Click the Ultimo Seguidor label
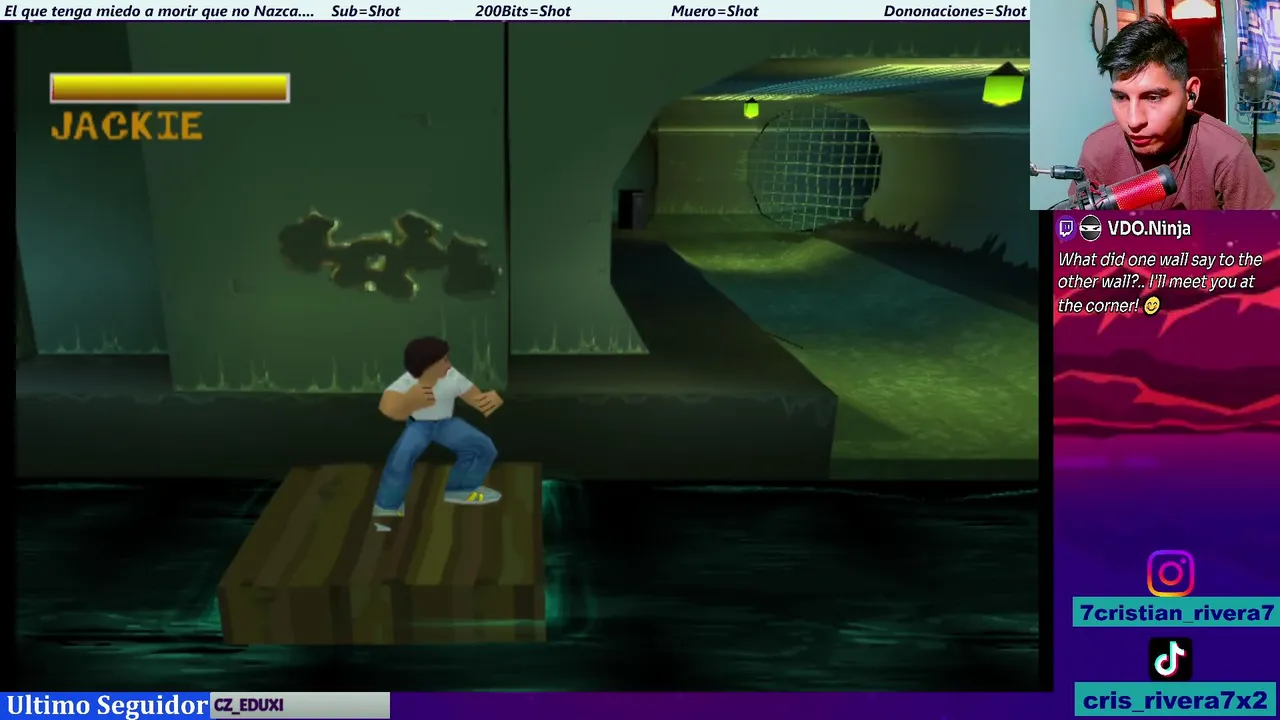The height and width of the screenshot is (720, 1280). click(106, 705)
